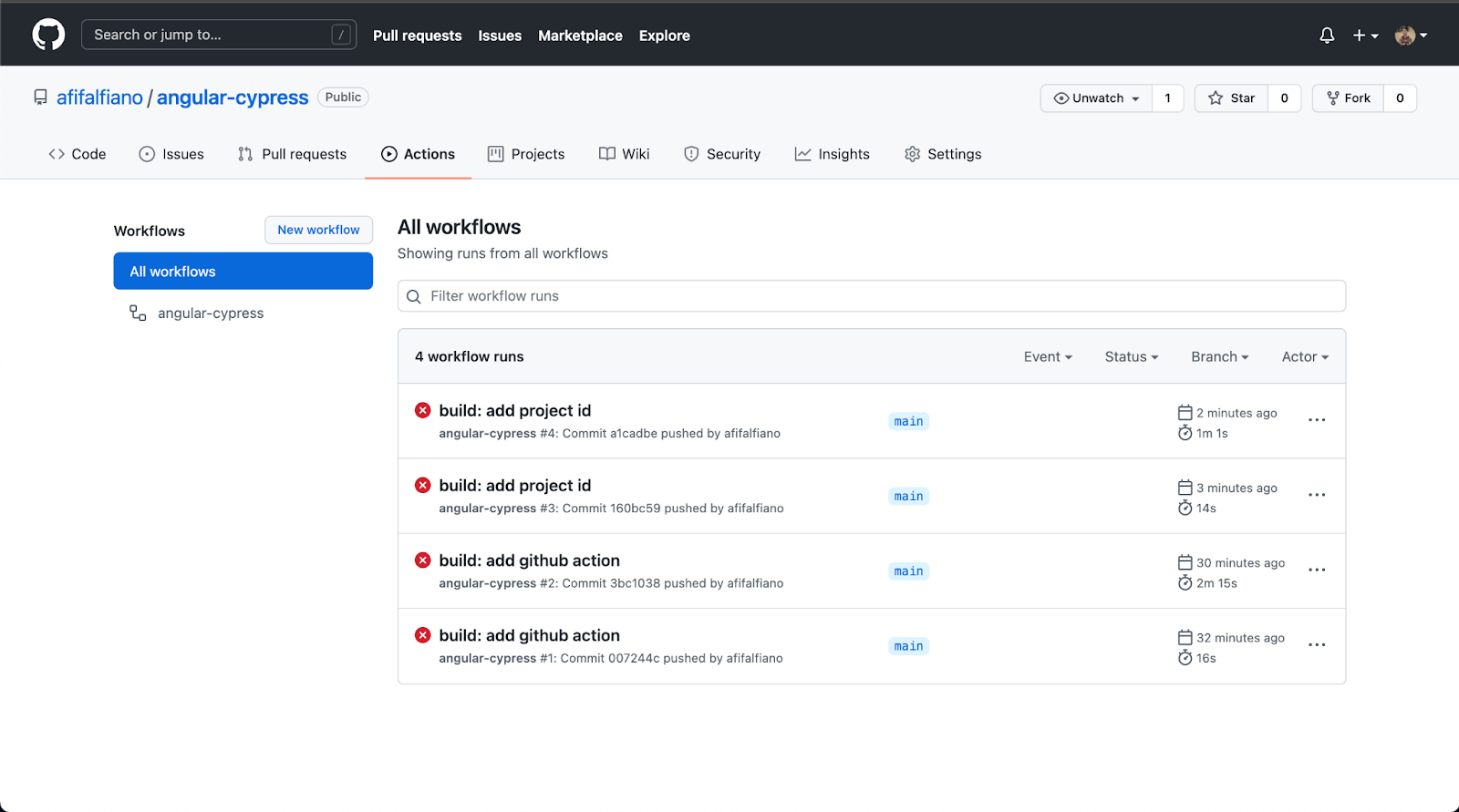1459x812 pixels.
Task: Click the stopwatch icon next to 2m 15s
Action: 1185,582
